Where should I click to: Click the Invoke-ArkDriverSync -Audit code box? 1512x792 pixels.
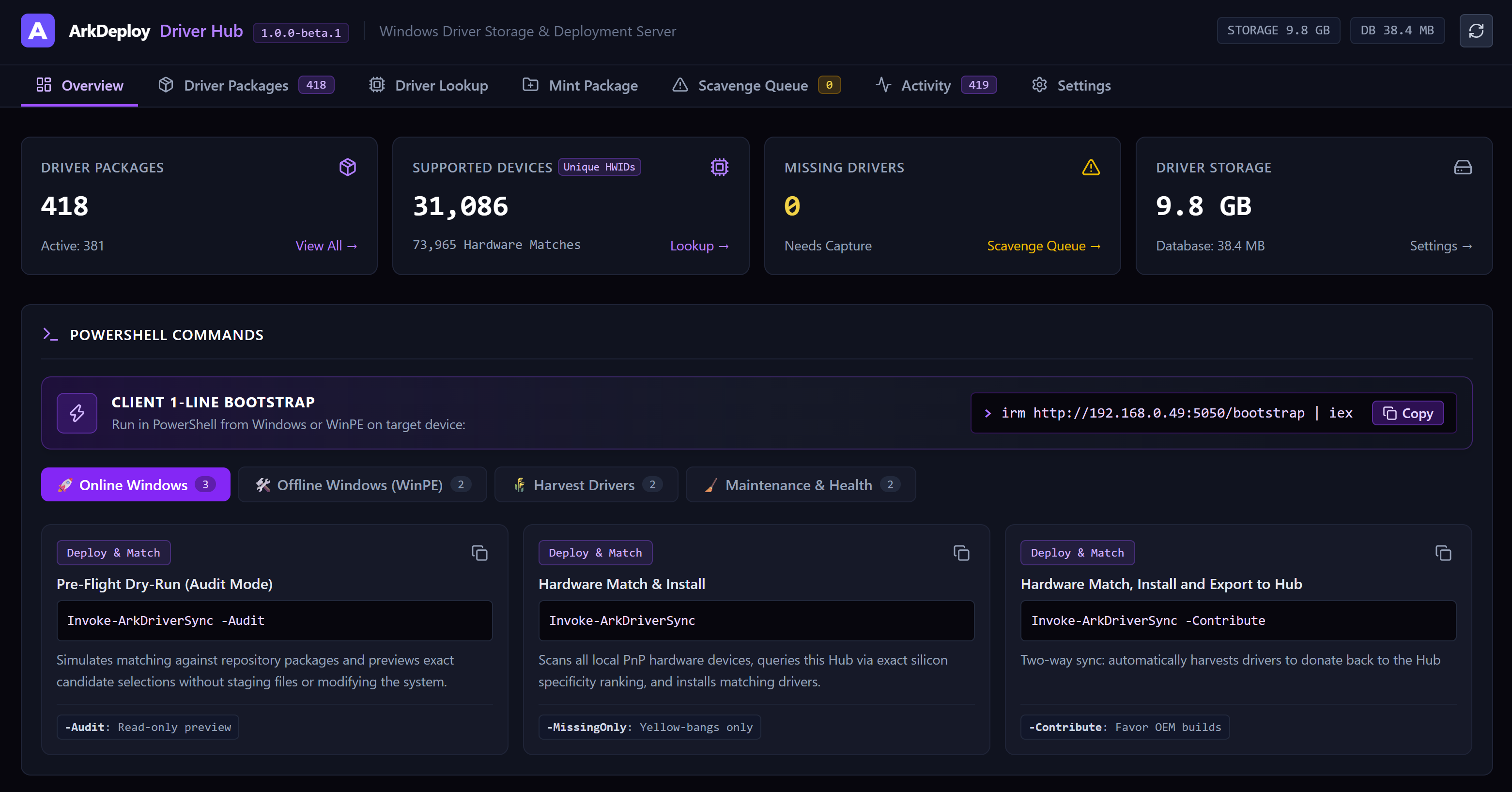pos(275,621)
